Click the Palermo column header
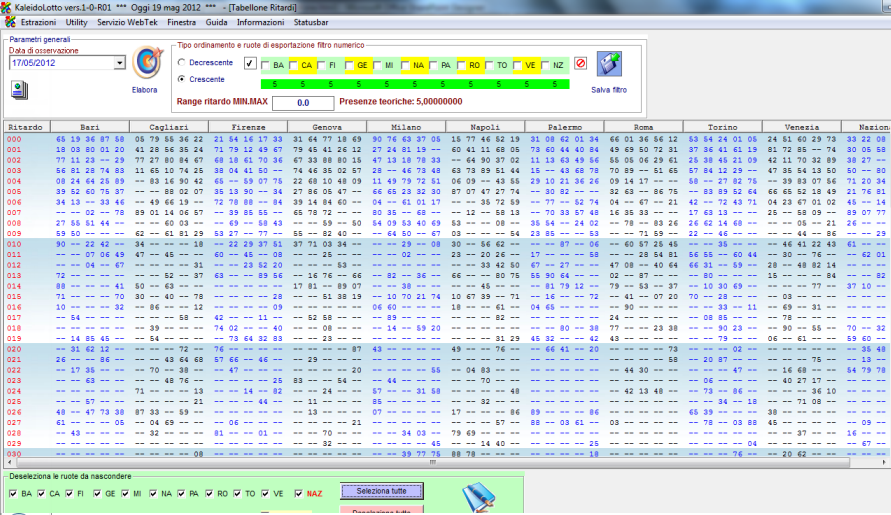 (564, 127)
